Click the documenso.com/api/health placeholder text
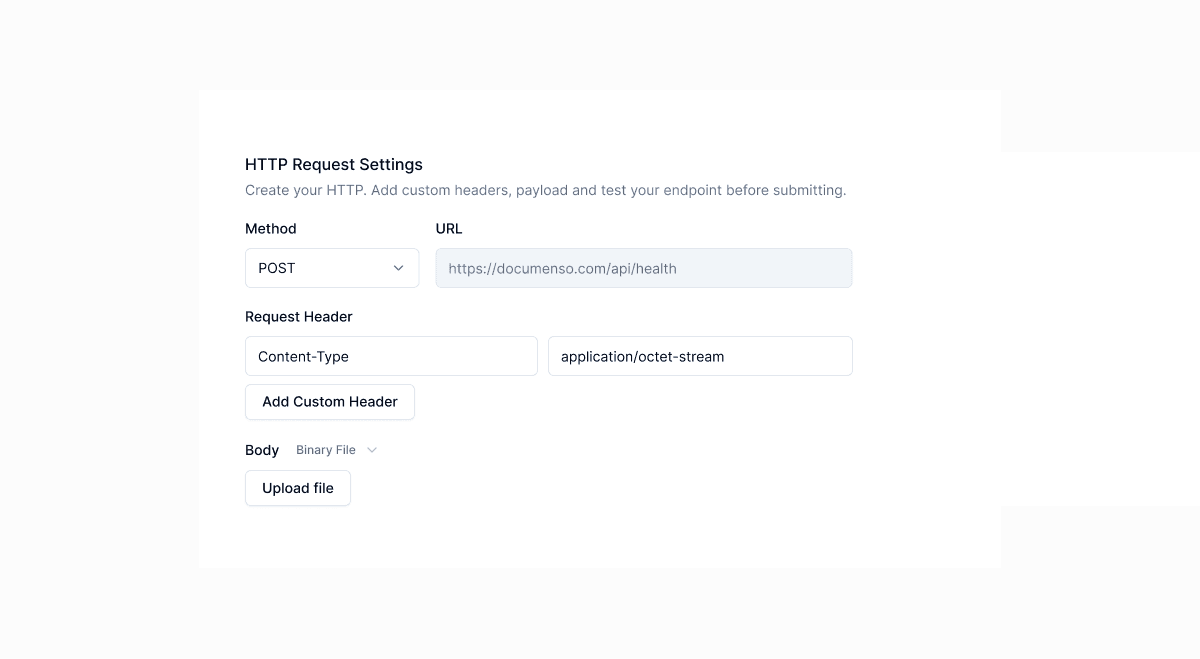Viewport: 1200px width, 659px height. (x=562, y=268)
